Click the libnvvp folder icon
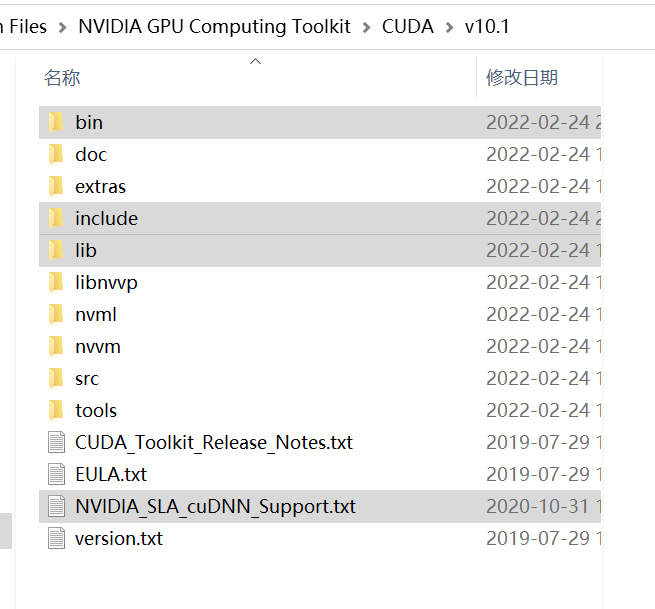The image size is (655, 609). (57, 283)
